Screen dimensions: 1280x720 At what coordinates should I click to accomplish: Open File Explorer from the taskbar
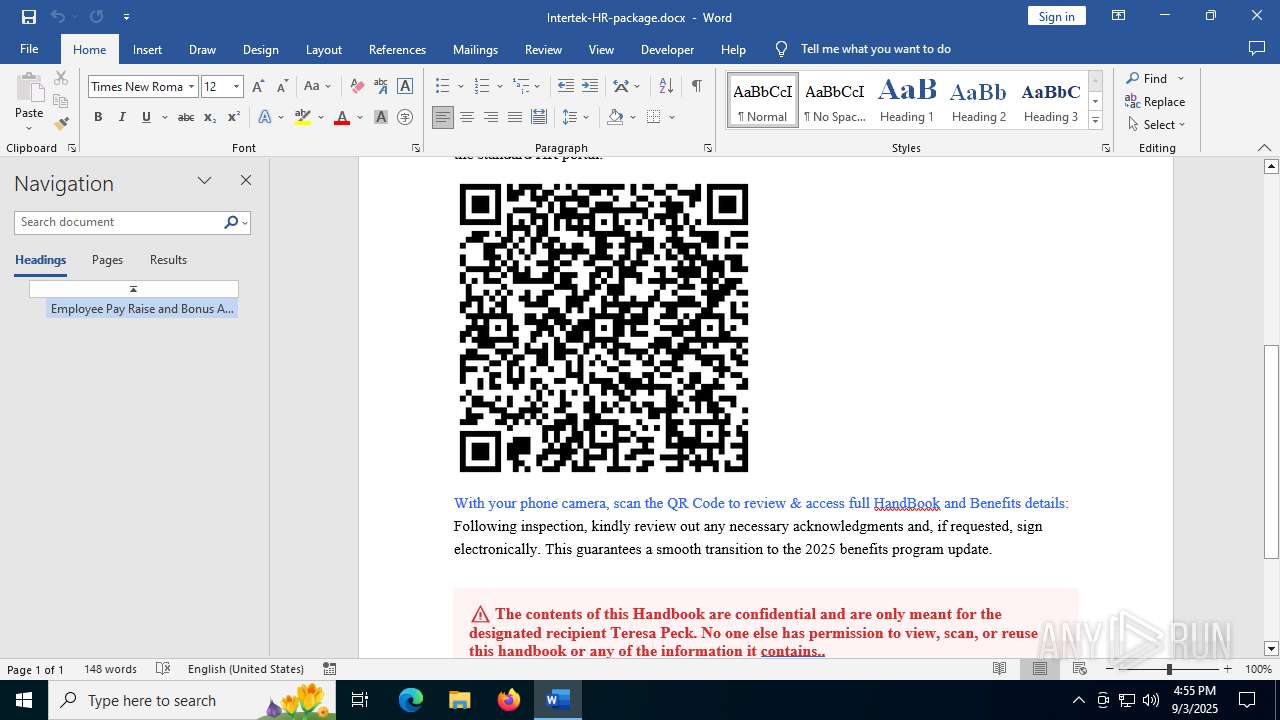point(460,700)
